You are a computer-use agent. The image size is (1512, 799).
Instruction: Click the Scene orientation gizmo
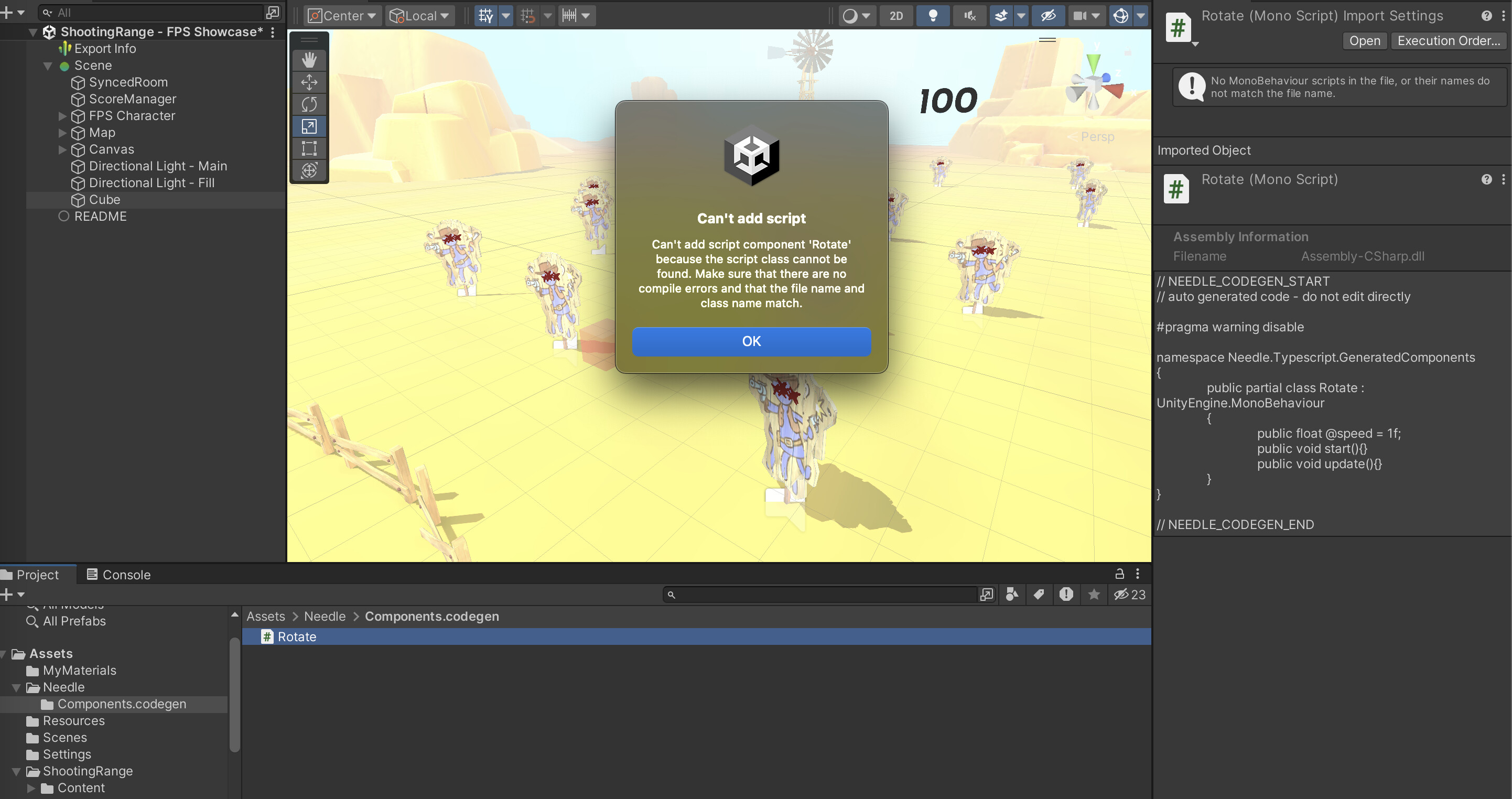(x=1094, y=85)
